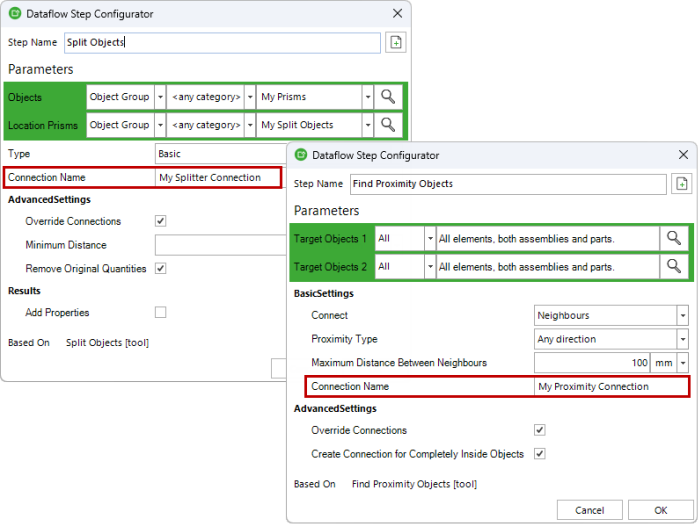The width and height of the screenshot is (700, 525).
Task: Click the Step Name field containing Find Proximity Objects
Action: 508,183
